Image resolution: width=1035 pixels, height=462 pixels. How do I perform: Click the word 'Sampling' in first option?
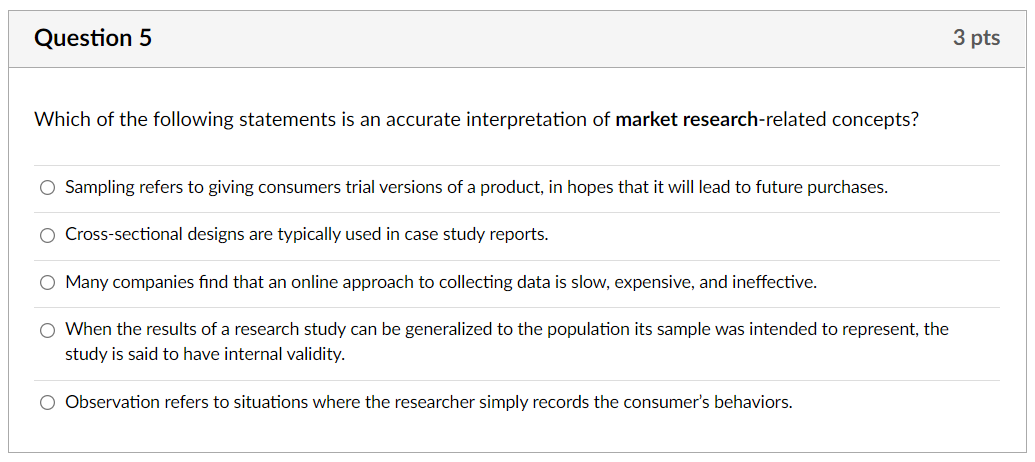click(x=97, y=188)
